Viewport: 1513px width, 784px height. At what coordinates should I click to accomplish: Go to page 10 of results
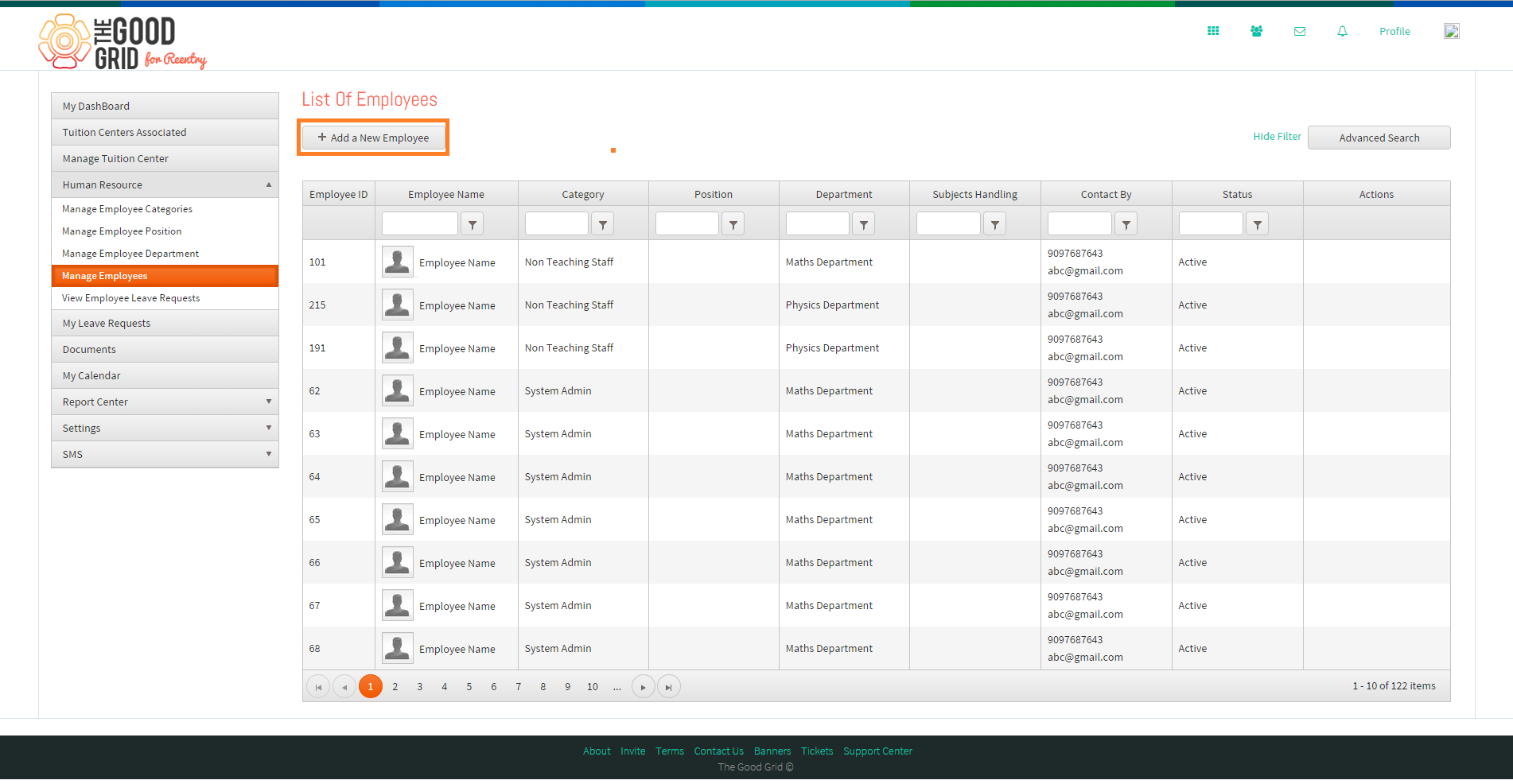click(x=593, y=687)
